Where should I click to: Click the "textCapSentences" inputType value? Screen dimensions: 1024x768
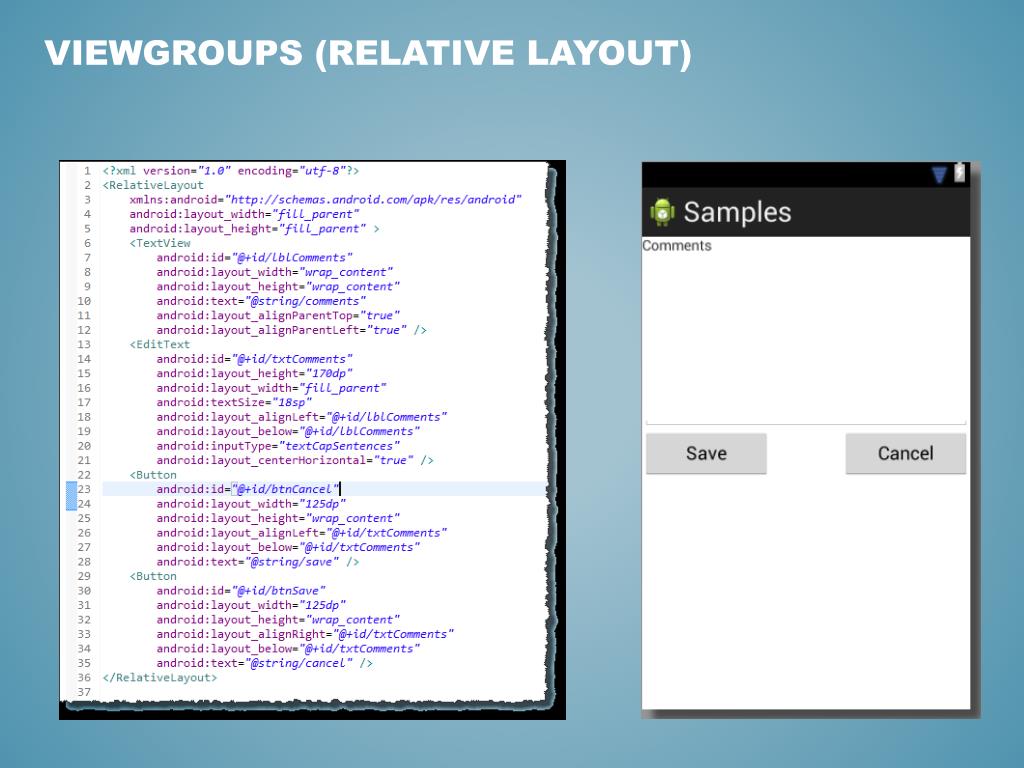tap(339, 446)
